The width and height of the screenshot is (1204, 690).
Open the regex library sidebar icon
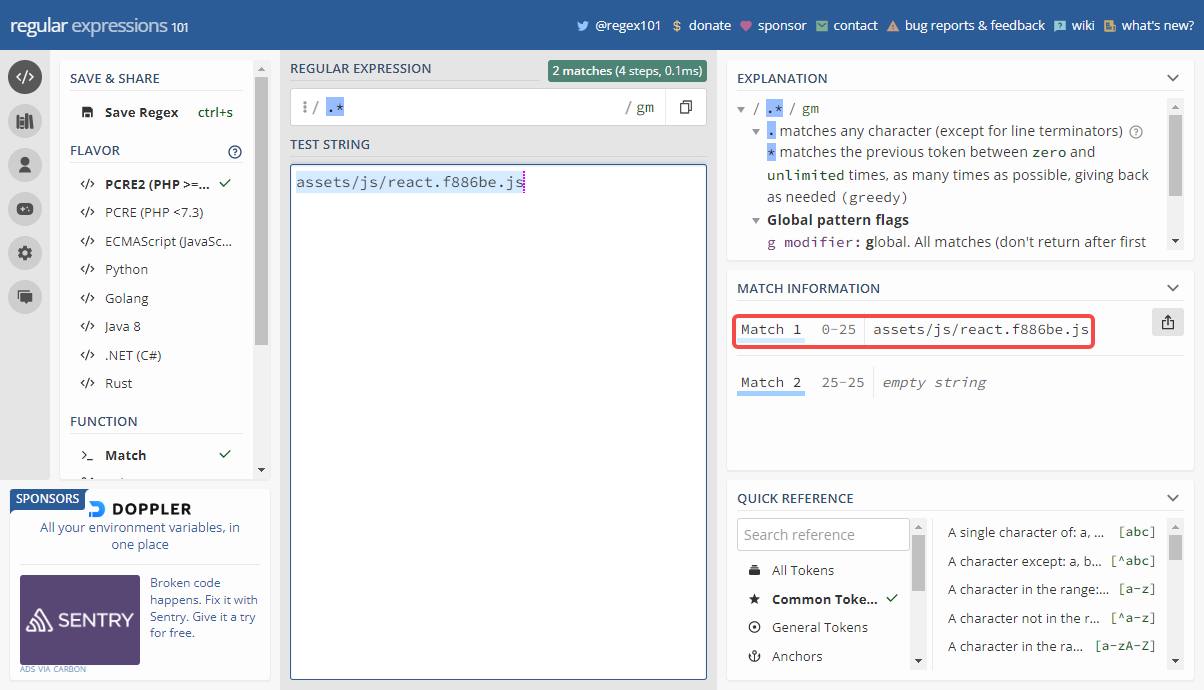[25, 121]
